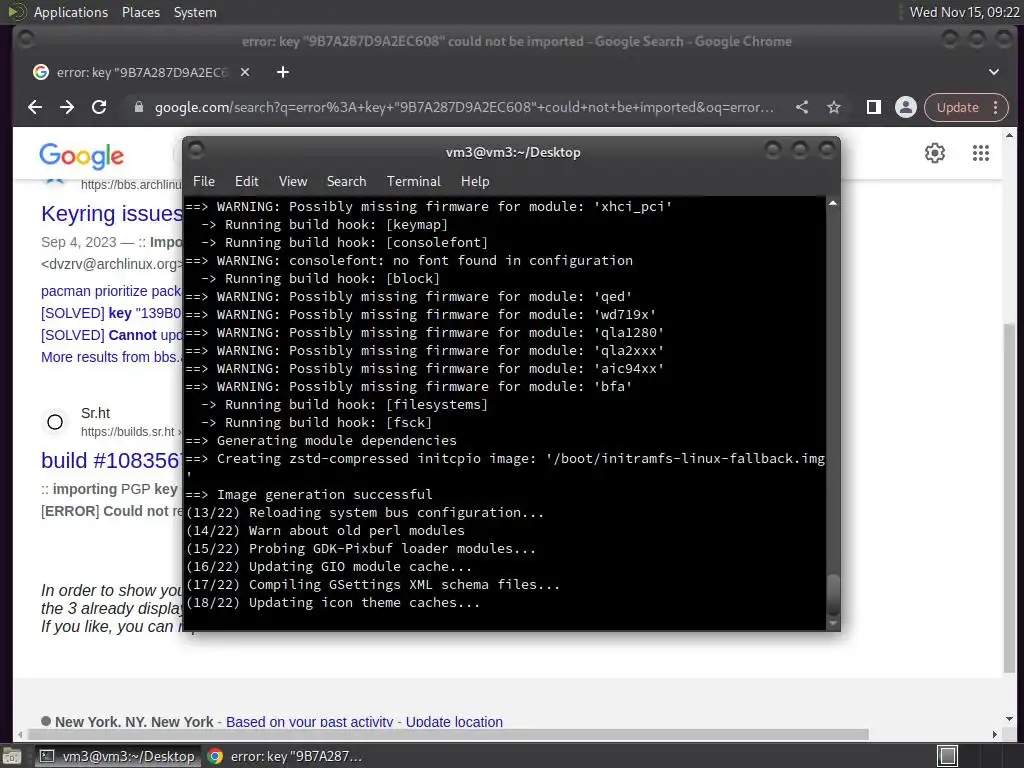
Task: Click the terminal scrollbar thumb
Action: coord(833,594)
